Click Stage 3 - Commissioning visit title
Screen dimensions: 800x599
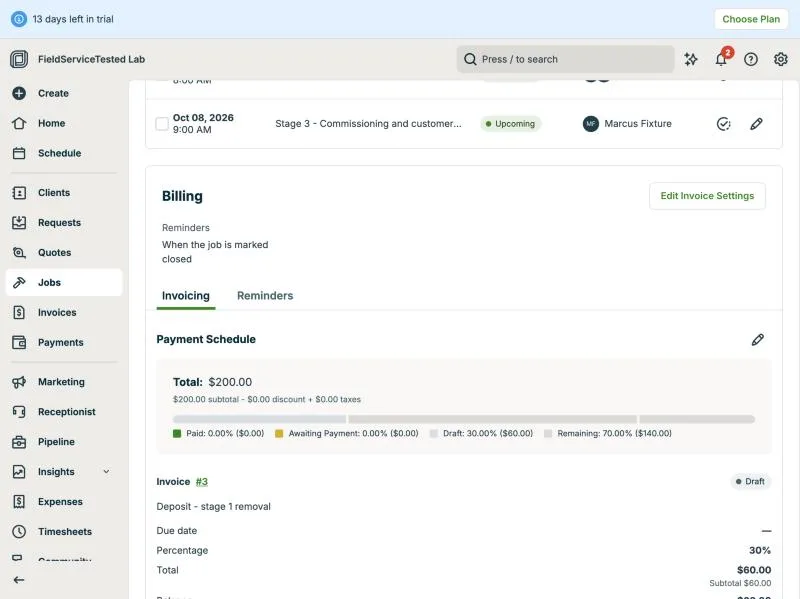click(368, 124)
